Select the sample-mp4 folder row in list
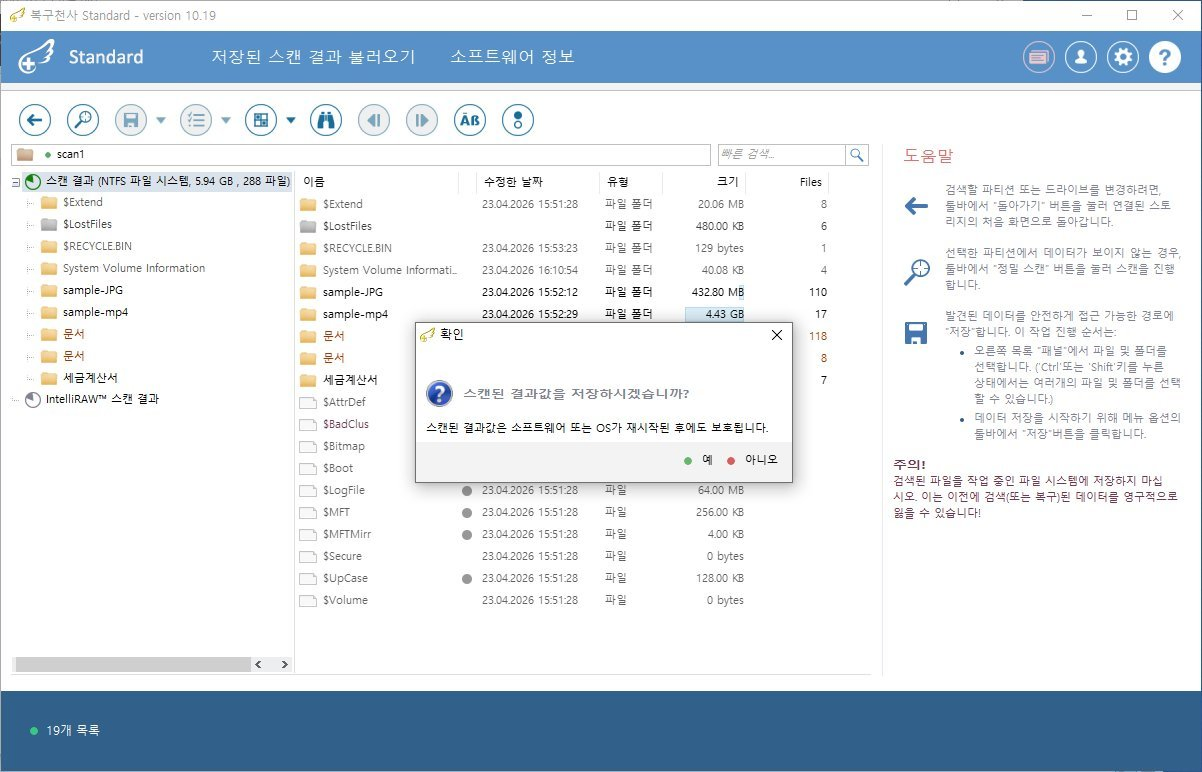Screen dimensions: 1202x772 (x=565, y=314)
